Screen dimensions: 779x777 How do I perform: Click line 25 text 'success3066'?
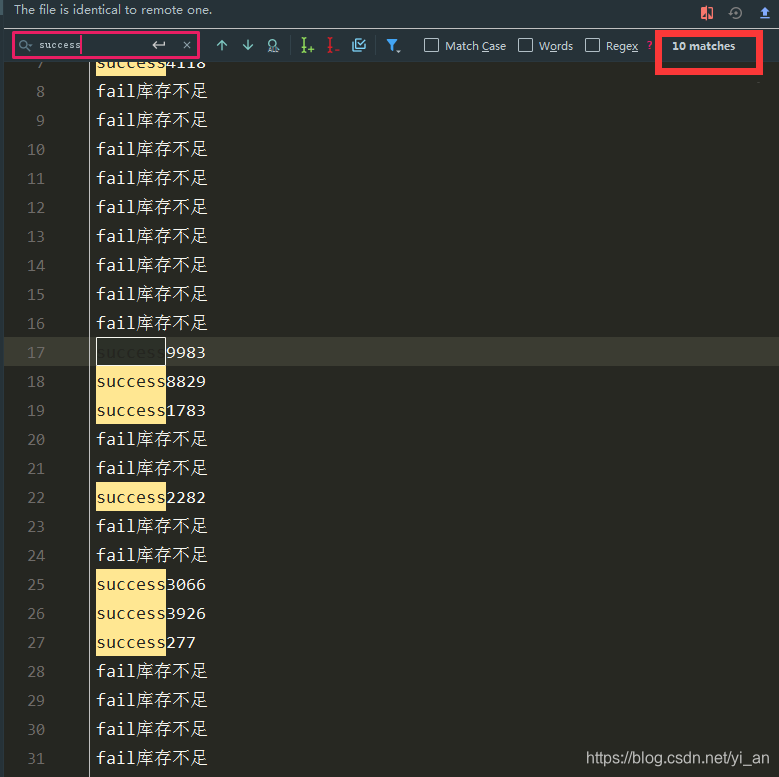point(151,584)
